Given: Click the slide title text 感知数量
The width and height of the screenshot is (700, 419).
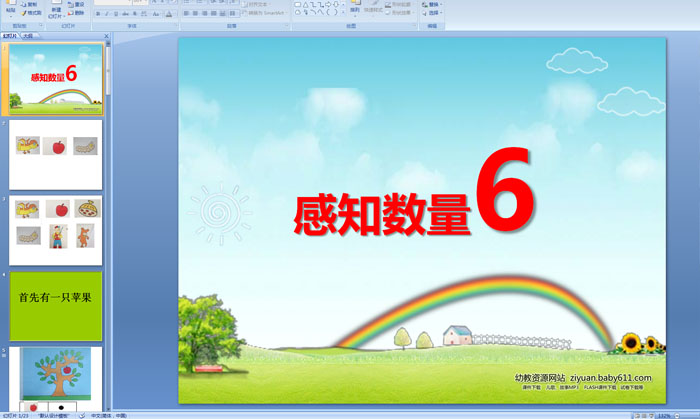Looking at the screenshot, I should pyautogui.click(x=382, y=213).
